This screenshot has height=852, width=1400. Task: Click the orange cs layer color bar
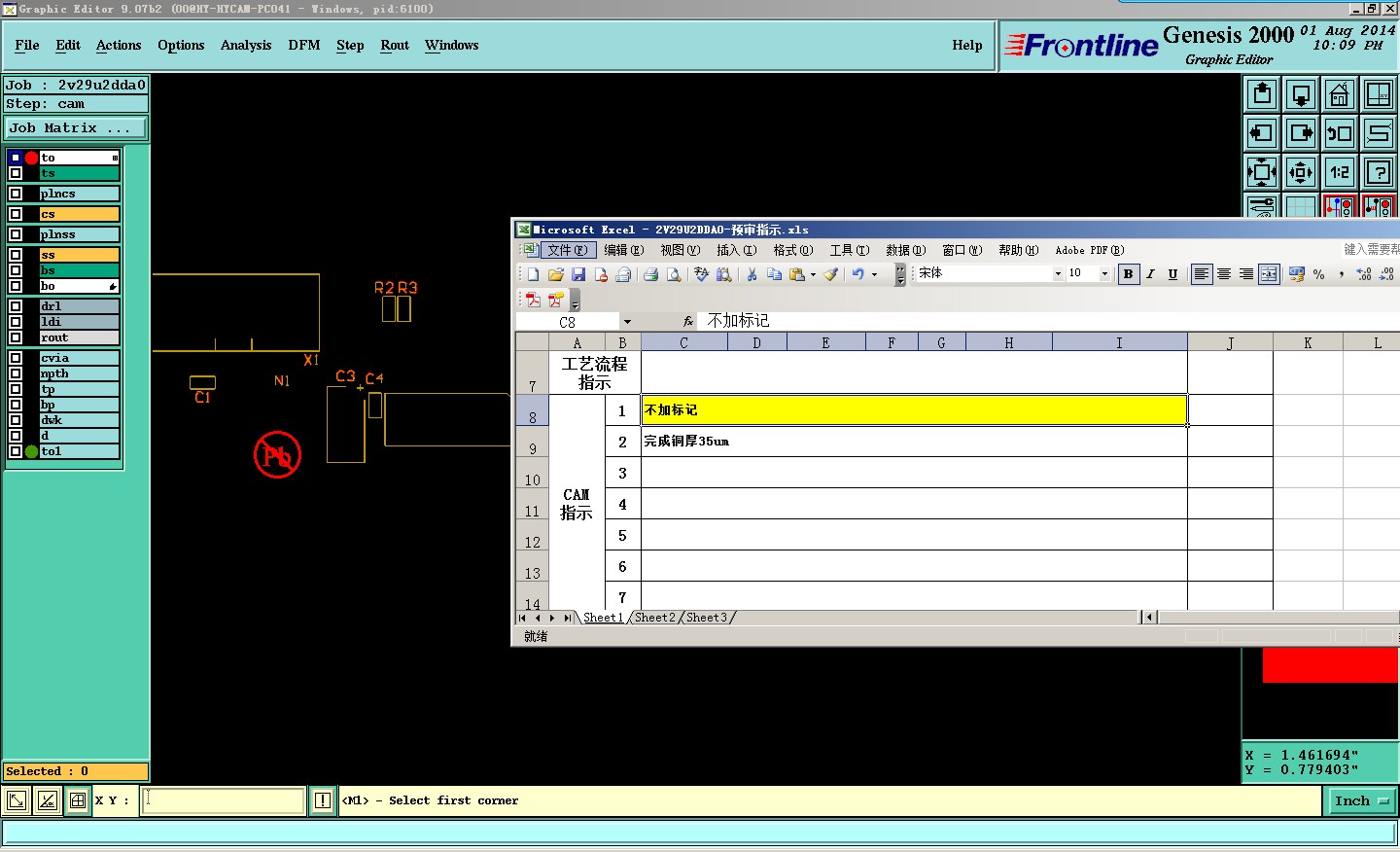click(79, 214)
